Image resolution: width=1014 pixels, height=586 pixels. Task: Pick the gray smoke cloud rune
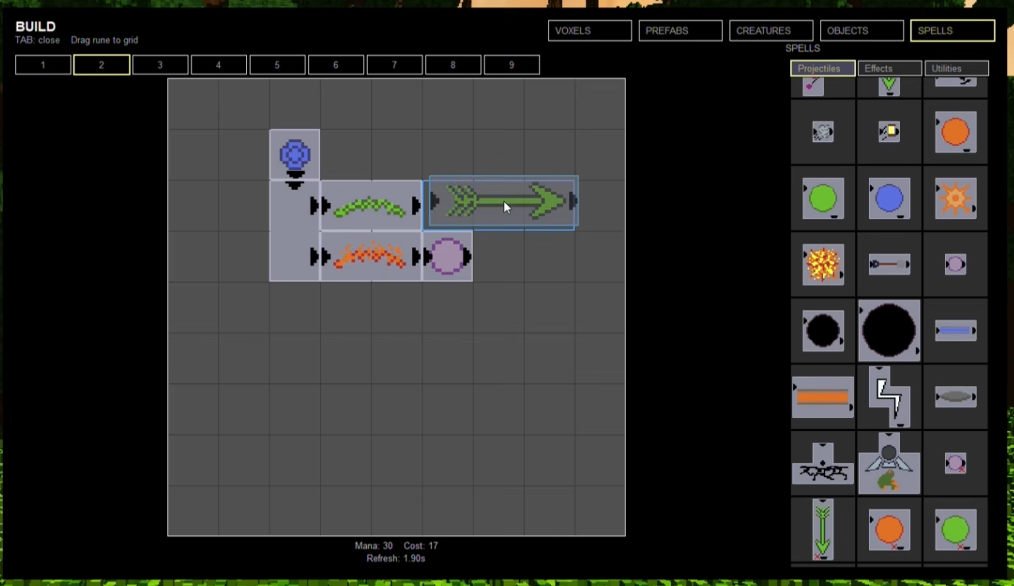823,132
